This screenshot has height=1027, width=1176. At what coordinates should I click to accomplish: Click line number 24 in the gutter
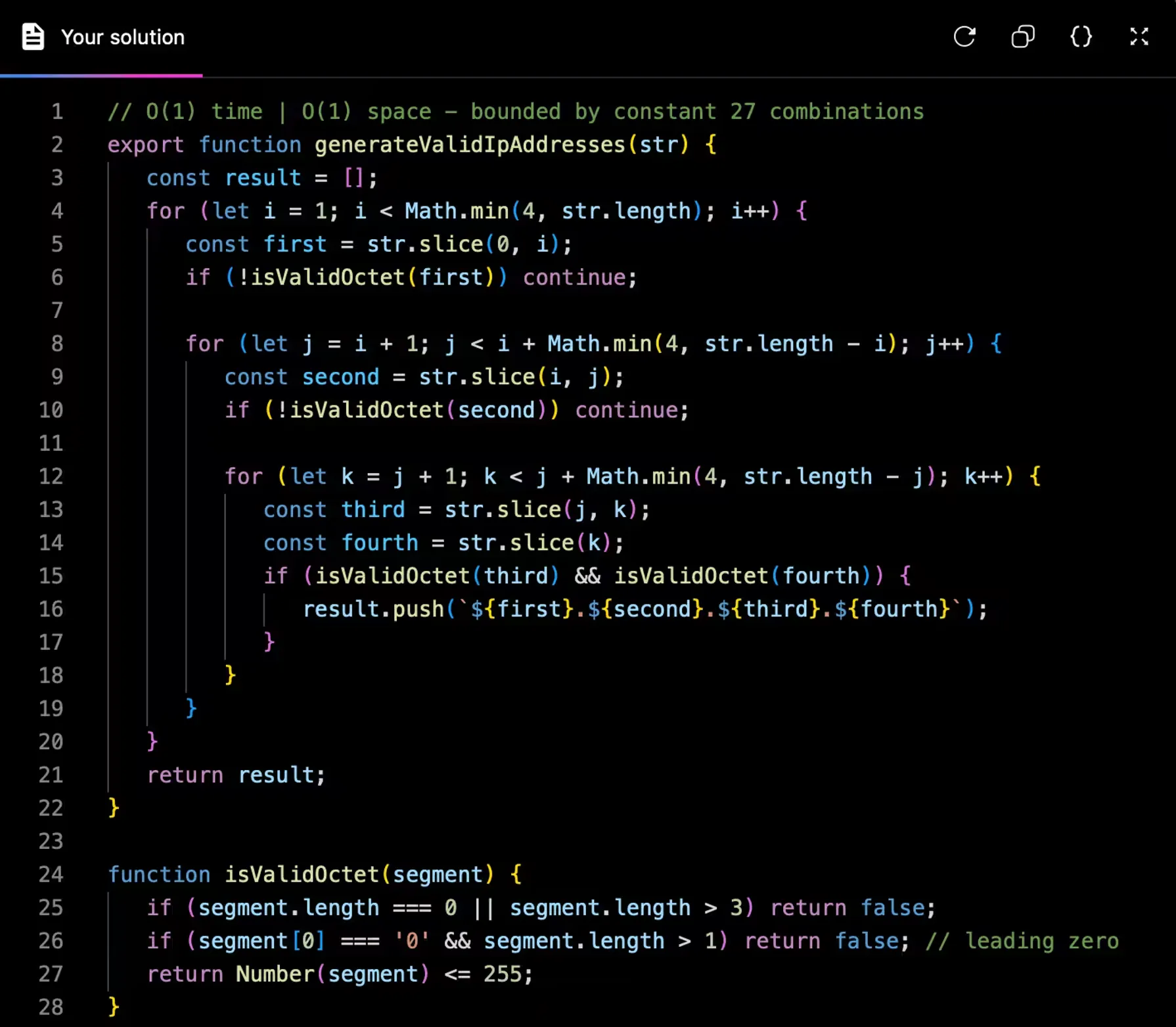click(51, 875)
